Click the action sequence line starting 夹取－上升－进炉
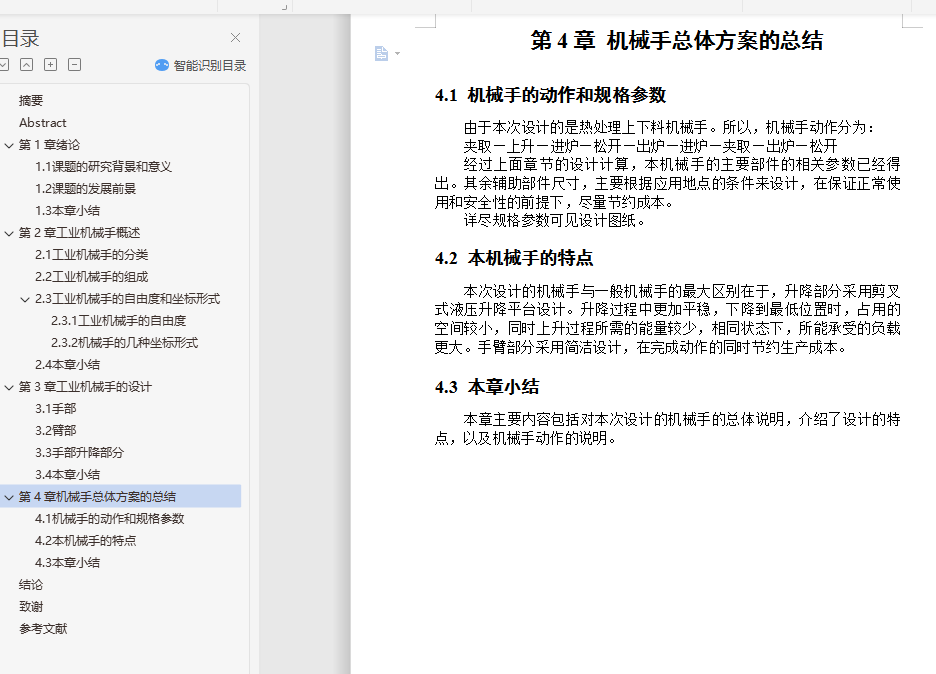This screenshot has width=936, height=674. click(x=651, y=146)
